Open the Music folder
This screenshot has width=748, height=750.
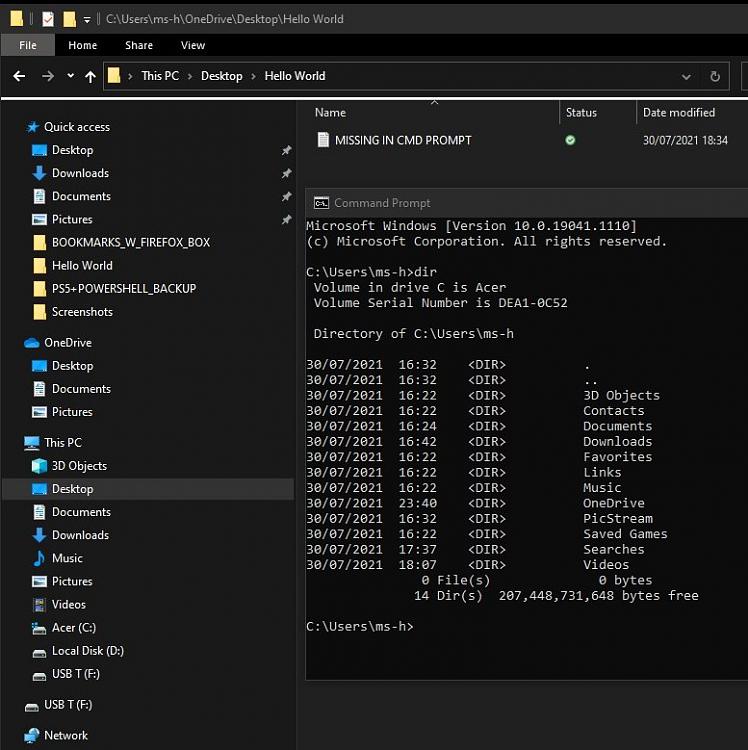pos(67,558)
